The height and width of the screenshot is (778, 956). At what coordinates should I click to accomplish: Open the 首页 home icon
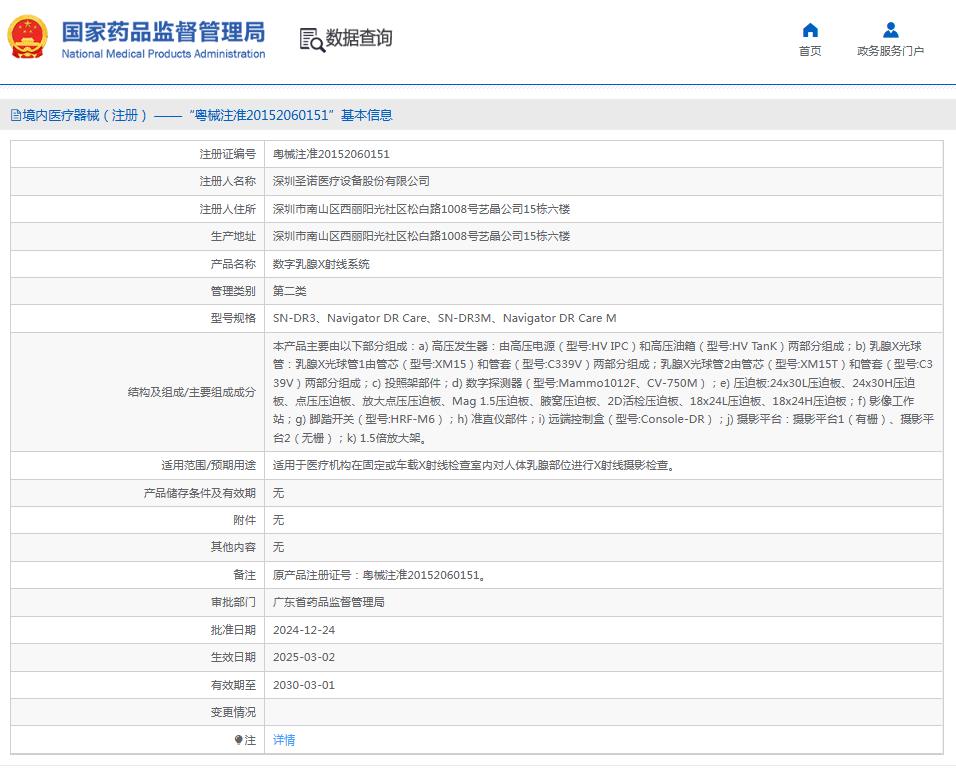[x=810, y=33]
